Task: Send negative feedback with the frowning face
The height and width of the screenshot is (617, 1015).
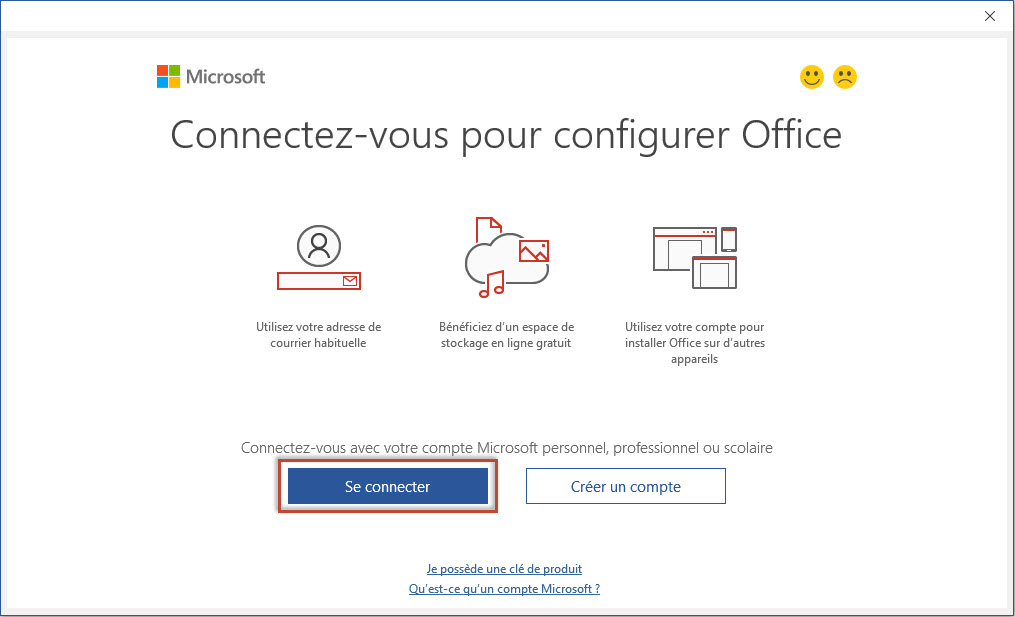Action: pos(845,77)
